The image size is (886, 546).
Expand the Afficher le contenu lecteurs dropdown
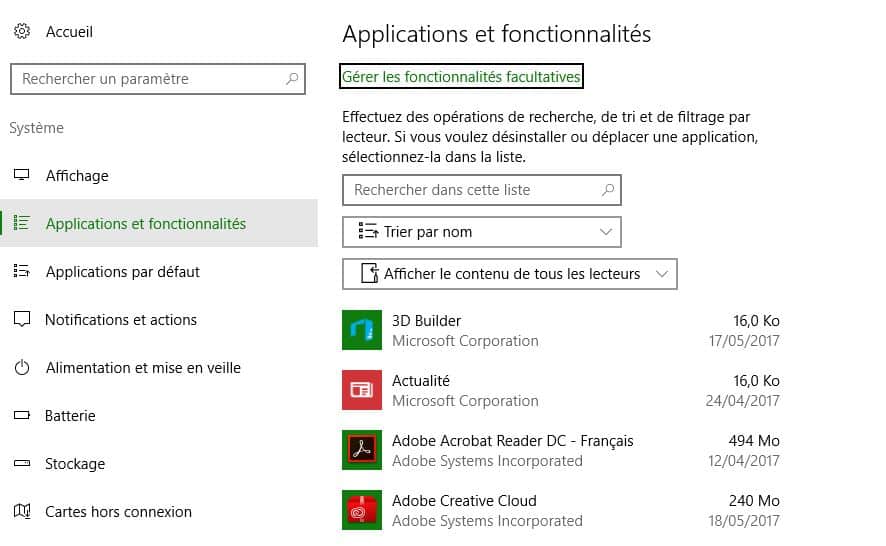pyautogui.click(x=509, y=274)
